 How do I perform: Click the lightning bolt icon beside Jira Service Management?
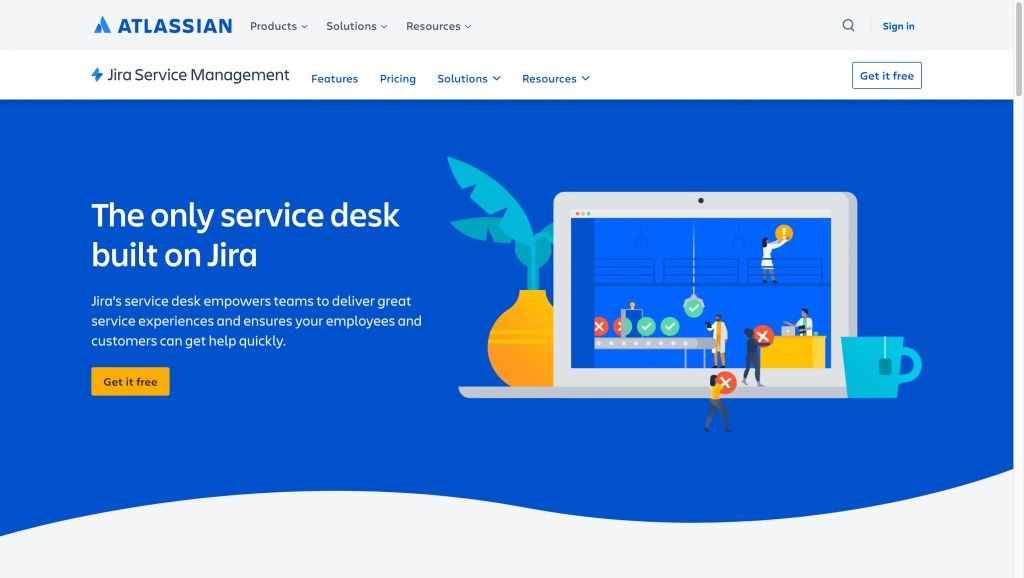(96, 74)
